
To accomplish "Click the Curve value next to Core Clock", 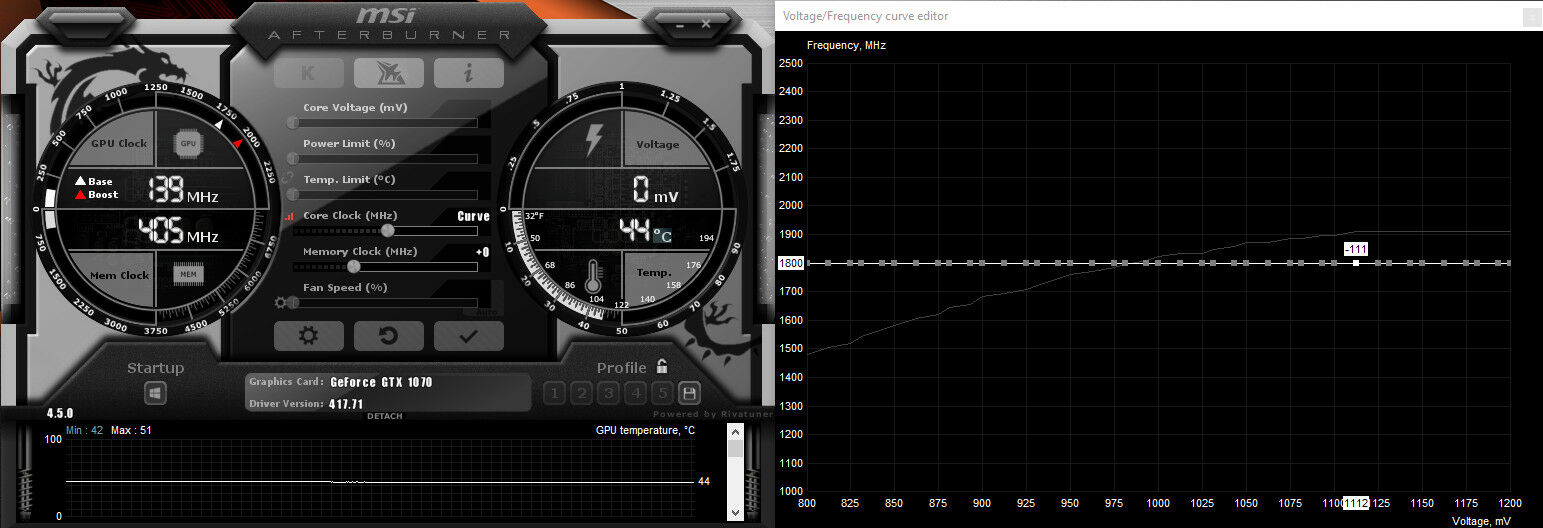I will [473, 216].
